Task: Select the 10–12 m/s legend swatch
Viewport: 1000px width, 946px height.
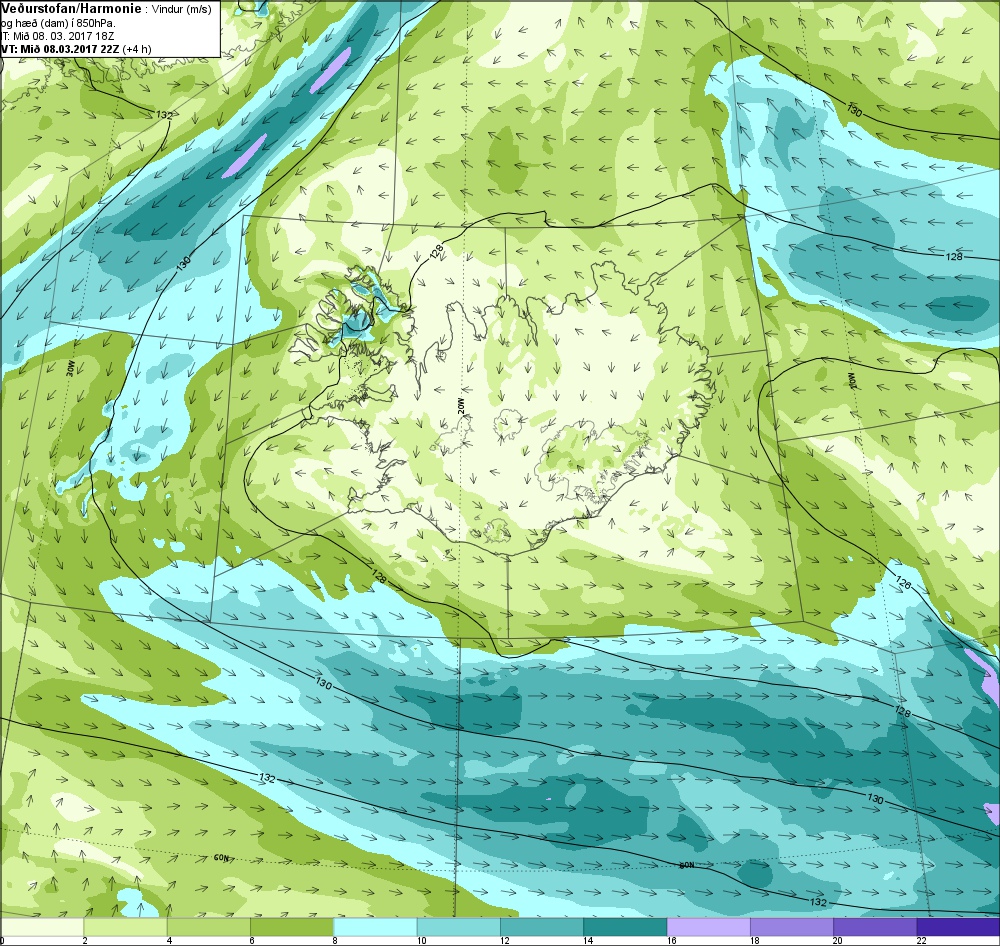Action: [459, 926]
